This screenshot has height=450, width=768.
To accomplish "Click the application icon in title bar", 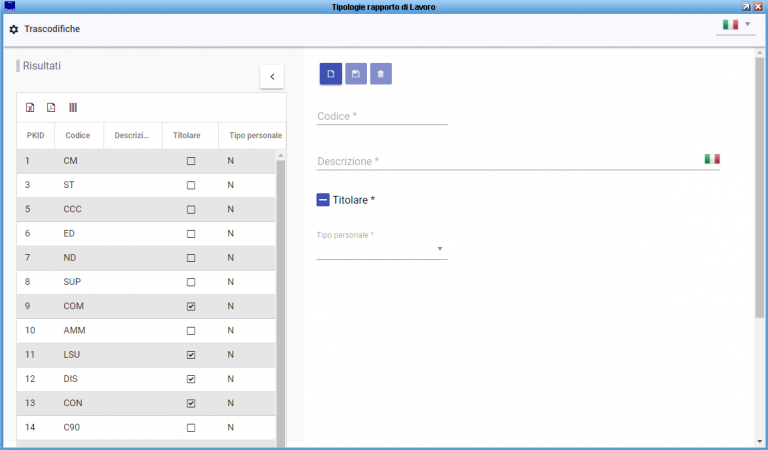I will point(9,6).
